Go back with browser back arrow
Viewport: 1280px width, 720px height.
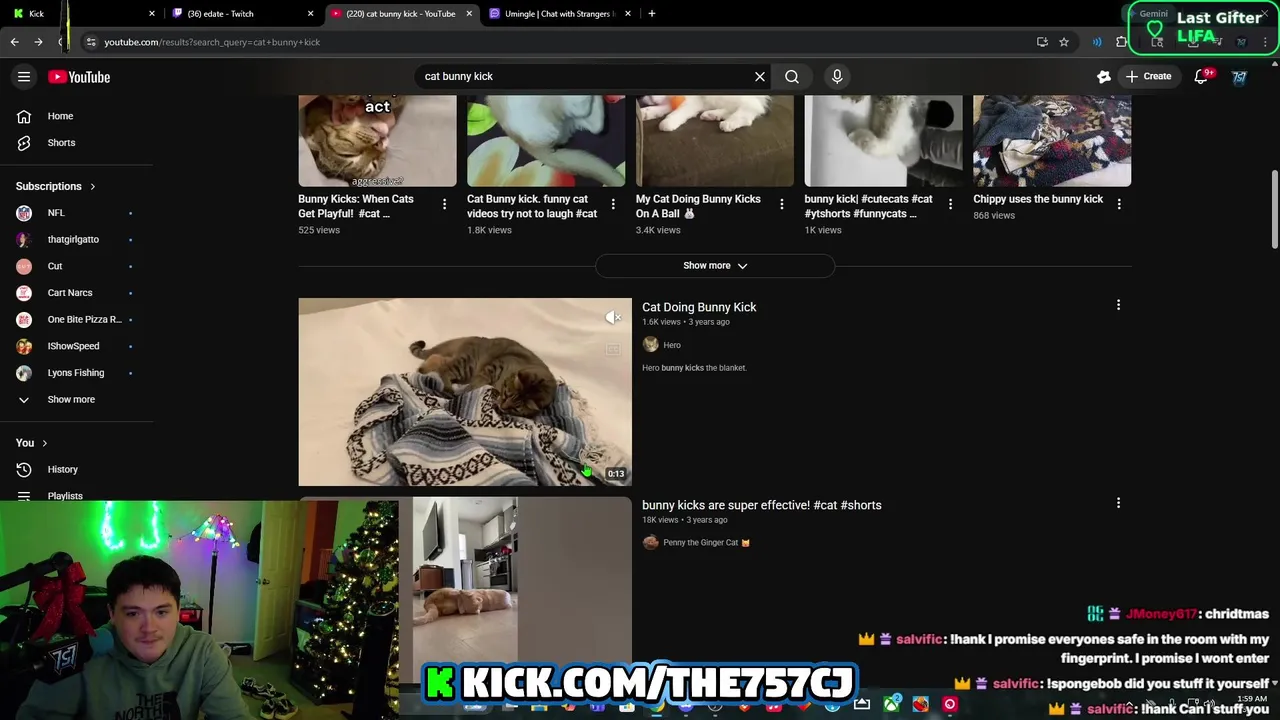pyautogui.click(x=14, y=42)
